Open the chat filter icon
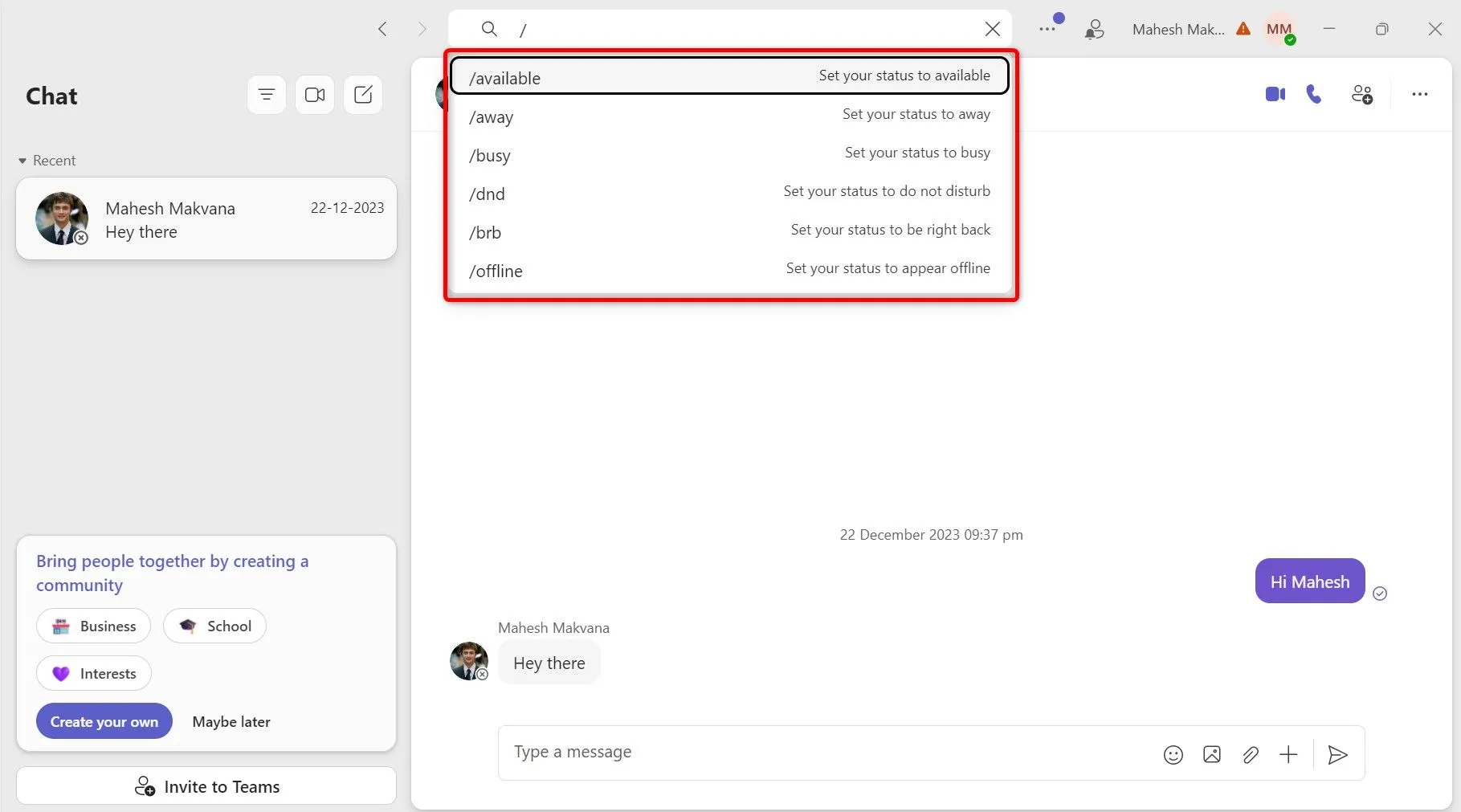This screenshot has width=1461, height=812. pos(266,94)
